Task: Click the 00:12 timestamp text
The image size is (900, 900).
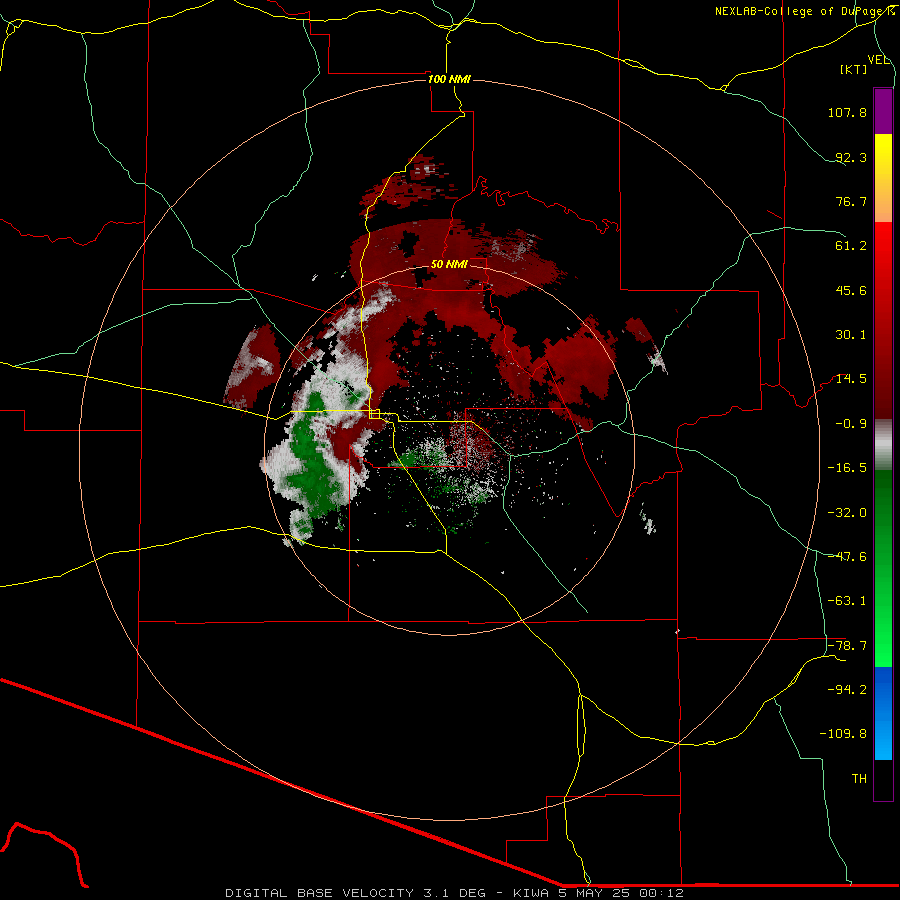Action: pos(662,893)
